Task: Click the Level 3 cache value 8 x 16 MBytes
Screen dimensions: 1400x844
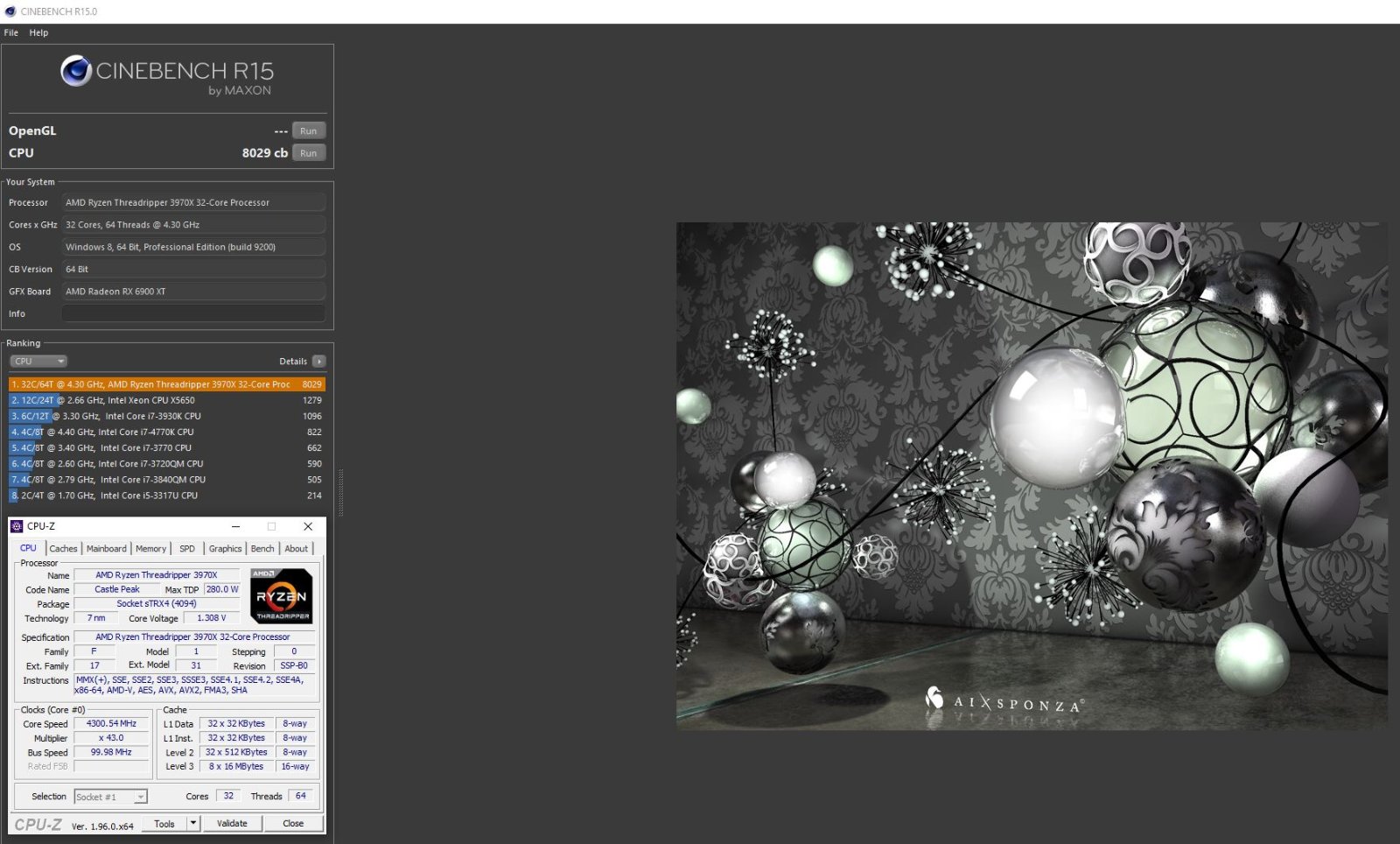Action: [x=236, y=766]
